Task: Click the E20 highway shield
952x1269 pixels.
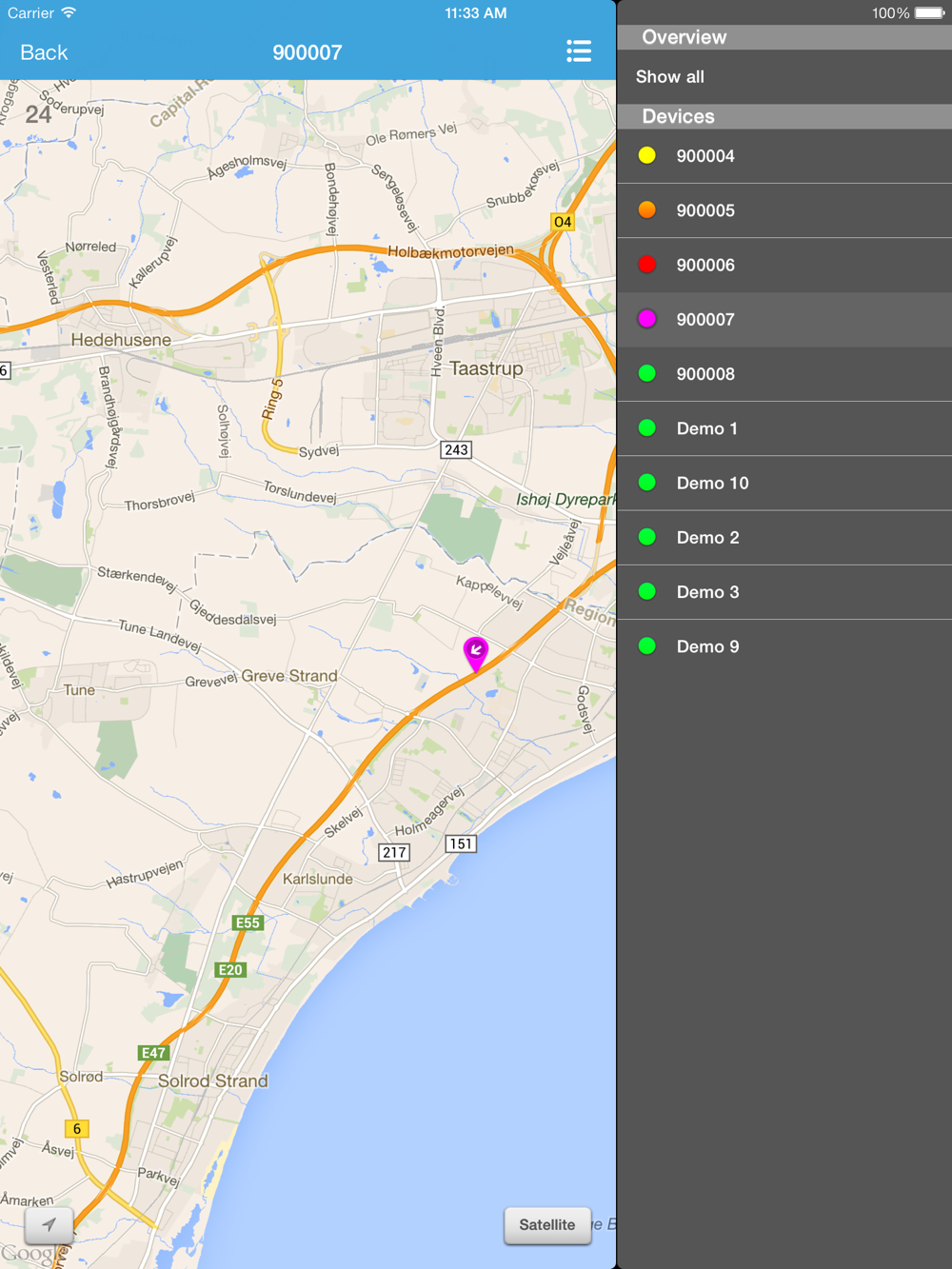Action: (230, 970)
